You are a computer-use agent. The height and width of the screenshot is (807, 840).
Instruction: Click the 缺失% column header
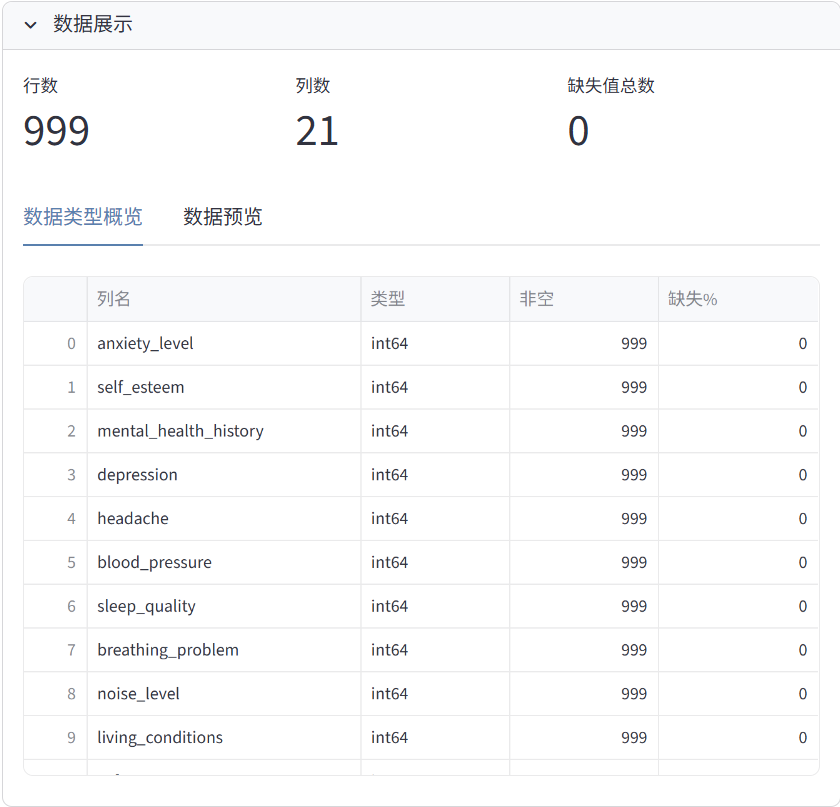coord(693,299)
